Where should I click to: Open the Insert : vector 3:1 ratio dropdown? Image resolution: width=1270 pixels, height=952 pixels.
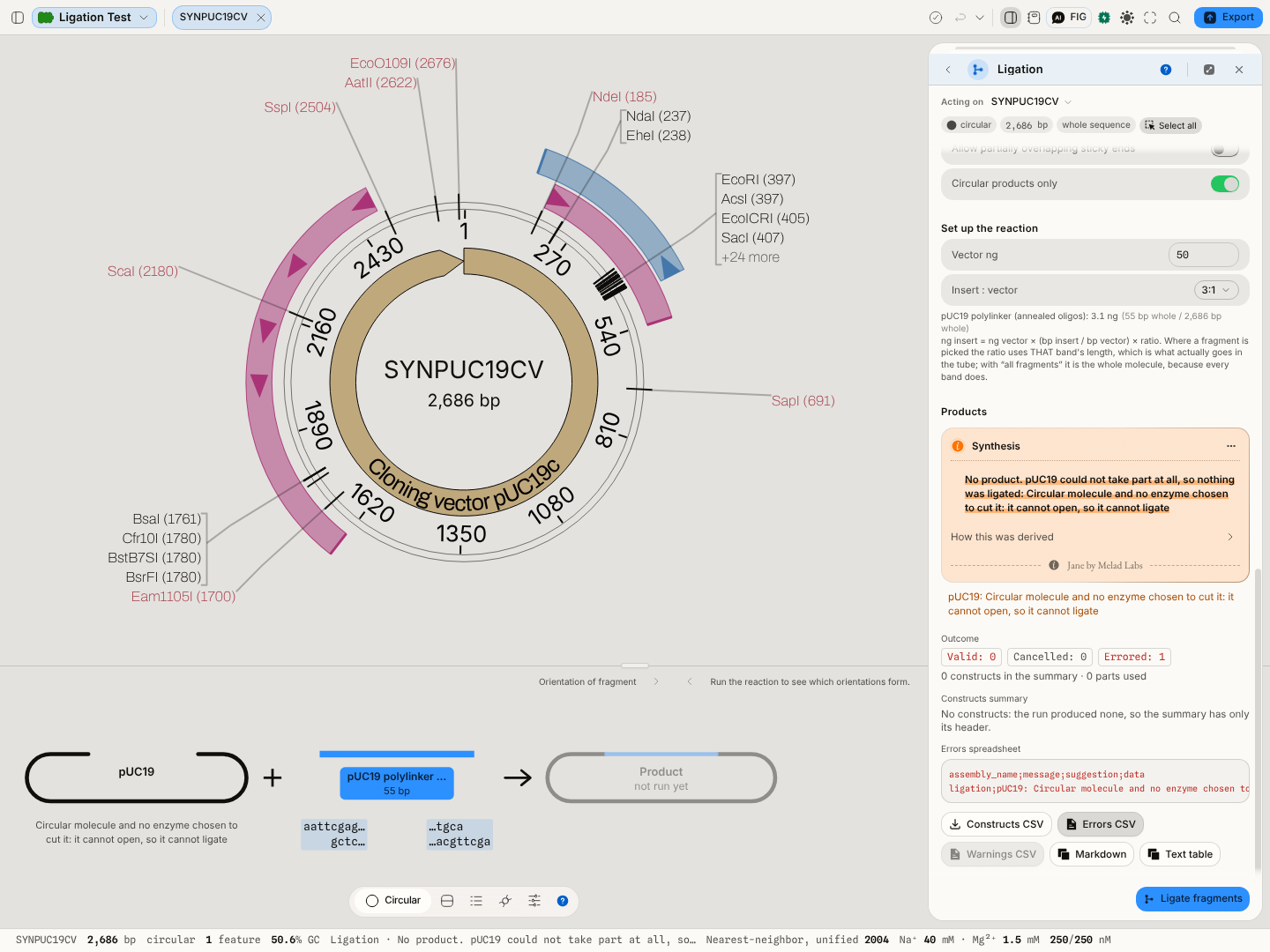(x=1216, y=290)
